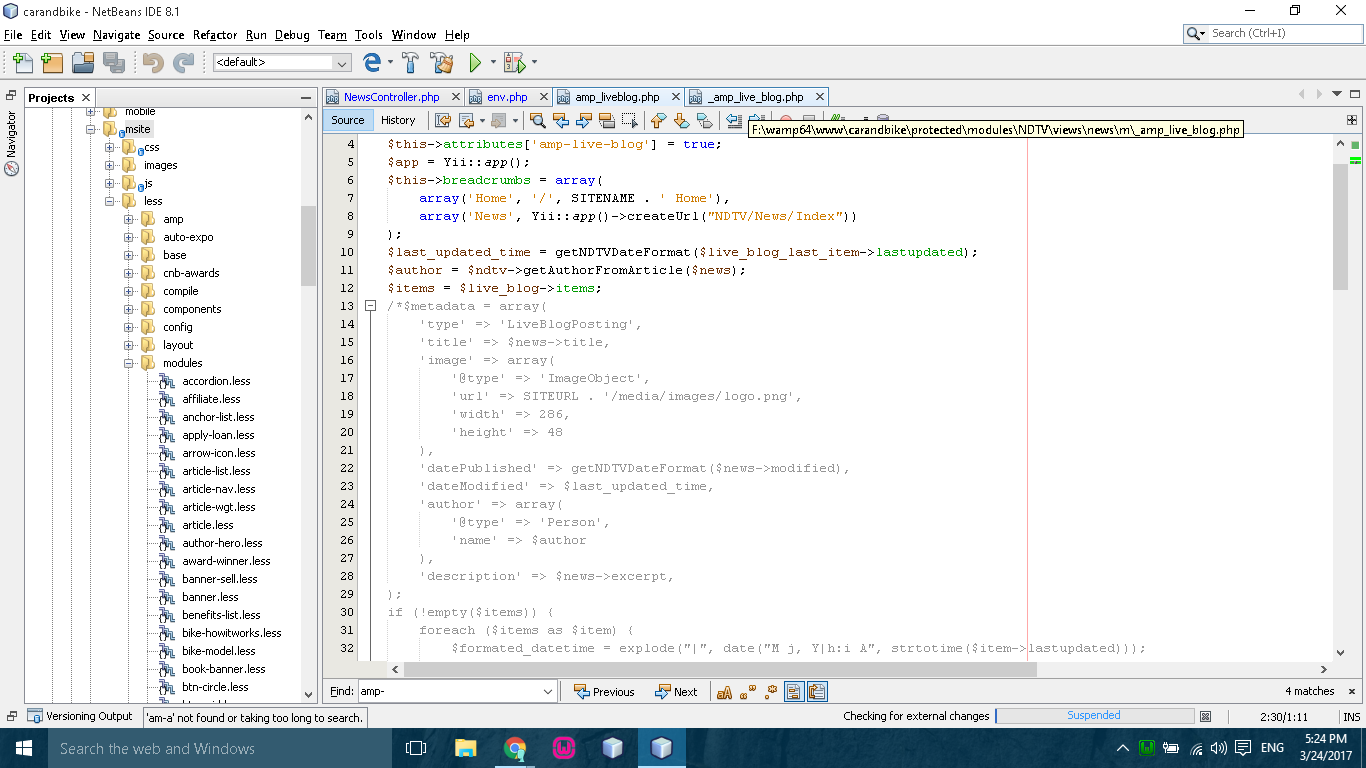The width and height of the screenshot is (1366, 768).
Task: Toggle Highlight Results in the find bar
Action: pyautogui.click(x=794, y=692)
